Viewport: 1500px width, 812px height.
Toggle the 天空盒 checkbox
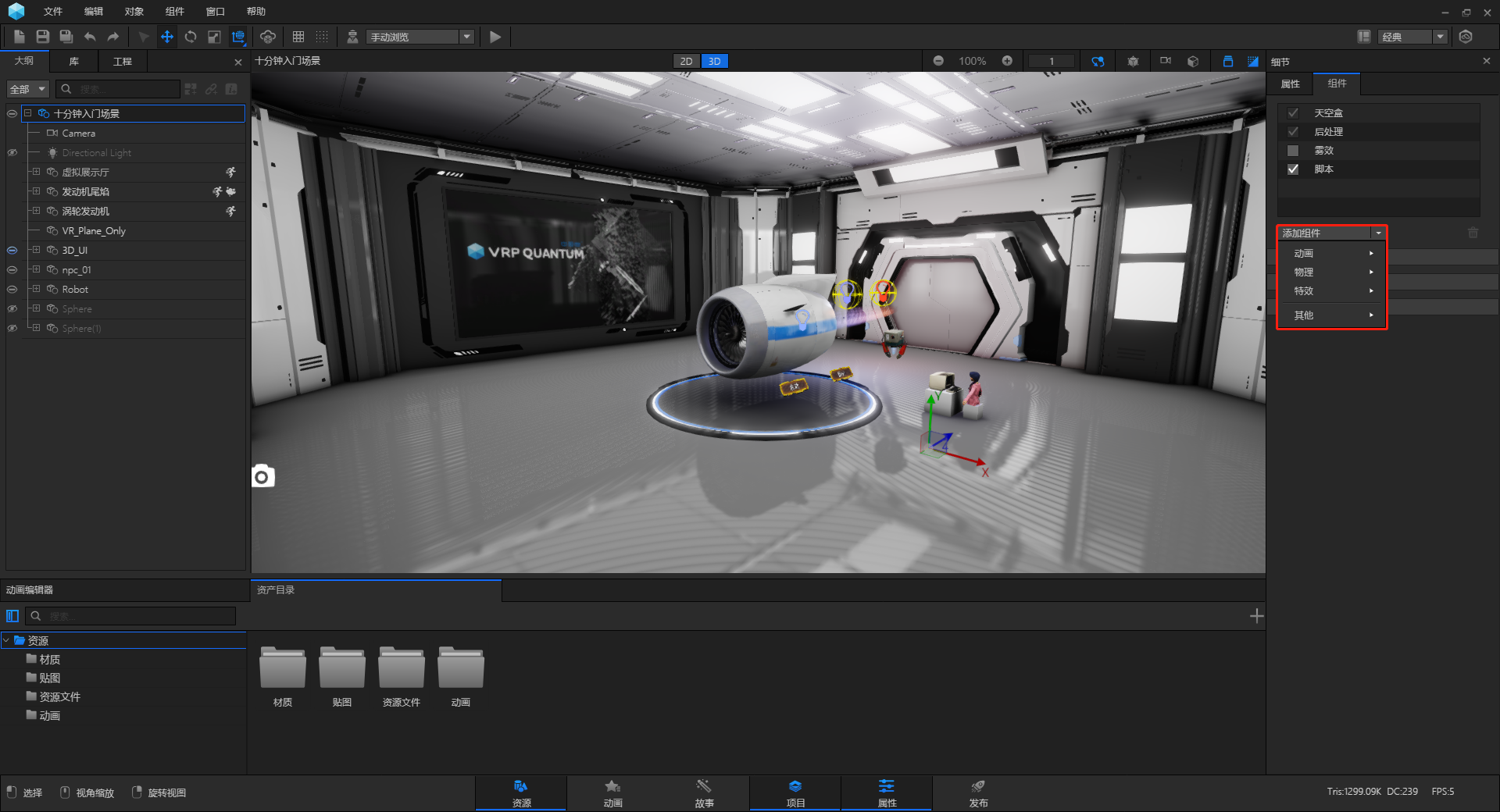[1293, 113]
